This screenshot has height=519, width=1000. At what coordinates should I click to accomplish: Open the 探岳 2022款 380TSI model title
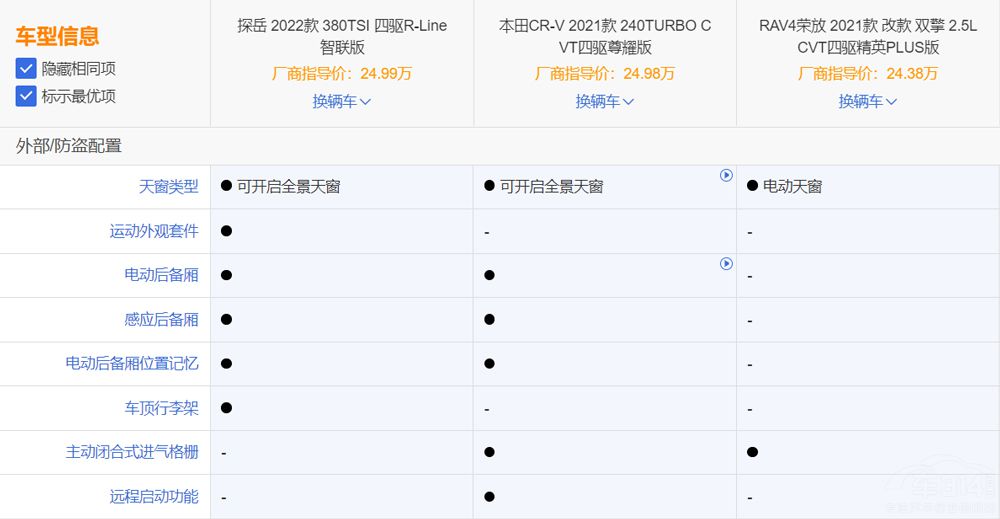tap(342, 36)
